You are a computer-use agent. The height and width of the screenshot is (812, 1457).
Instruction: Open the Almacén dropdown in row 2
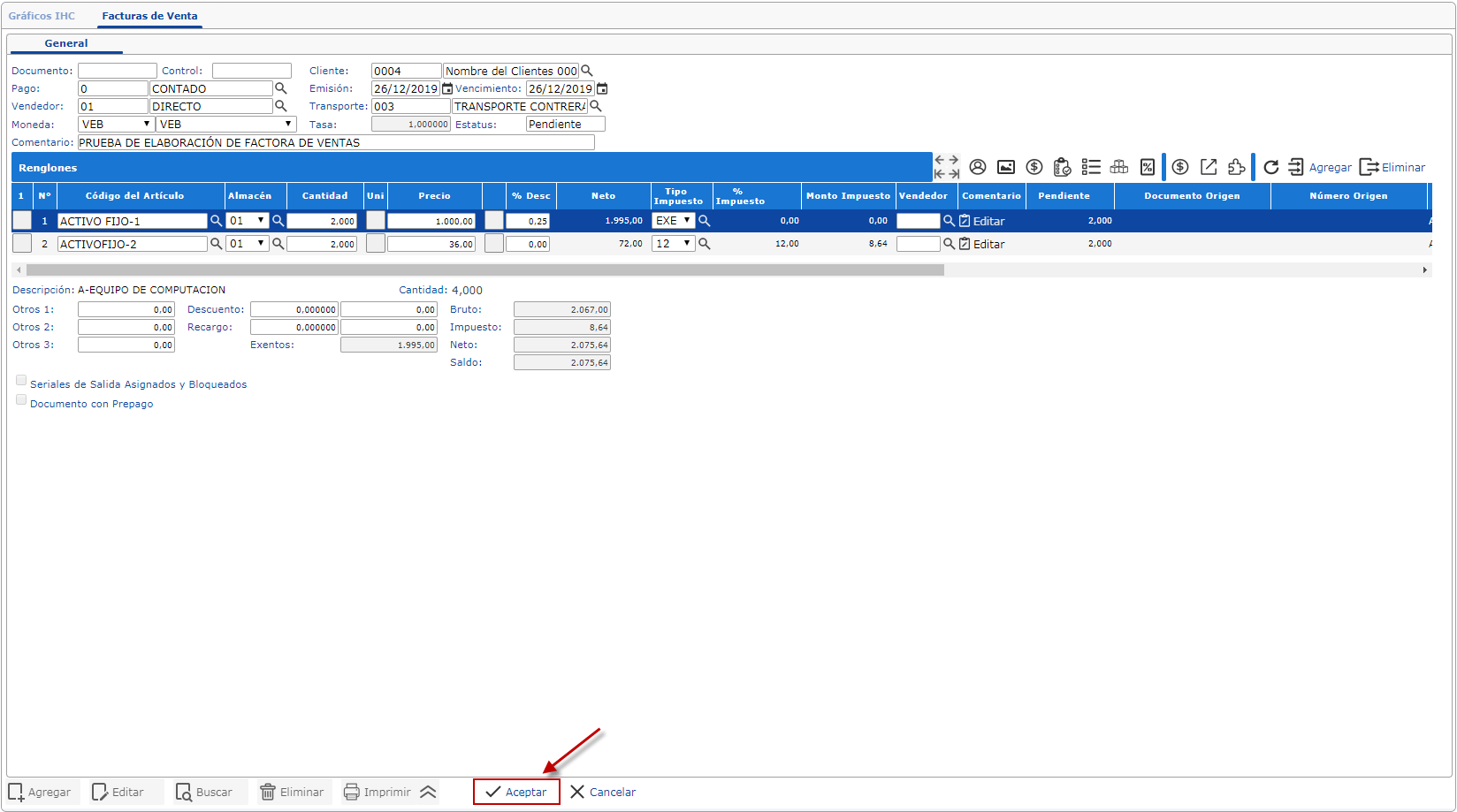pos(248,244)
